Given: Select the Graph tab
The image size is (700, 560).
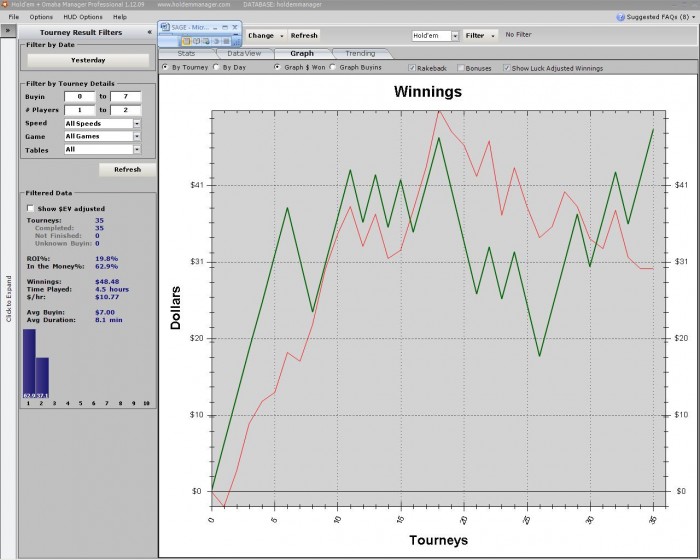Looking at the screenshot, I should point(302,53).
